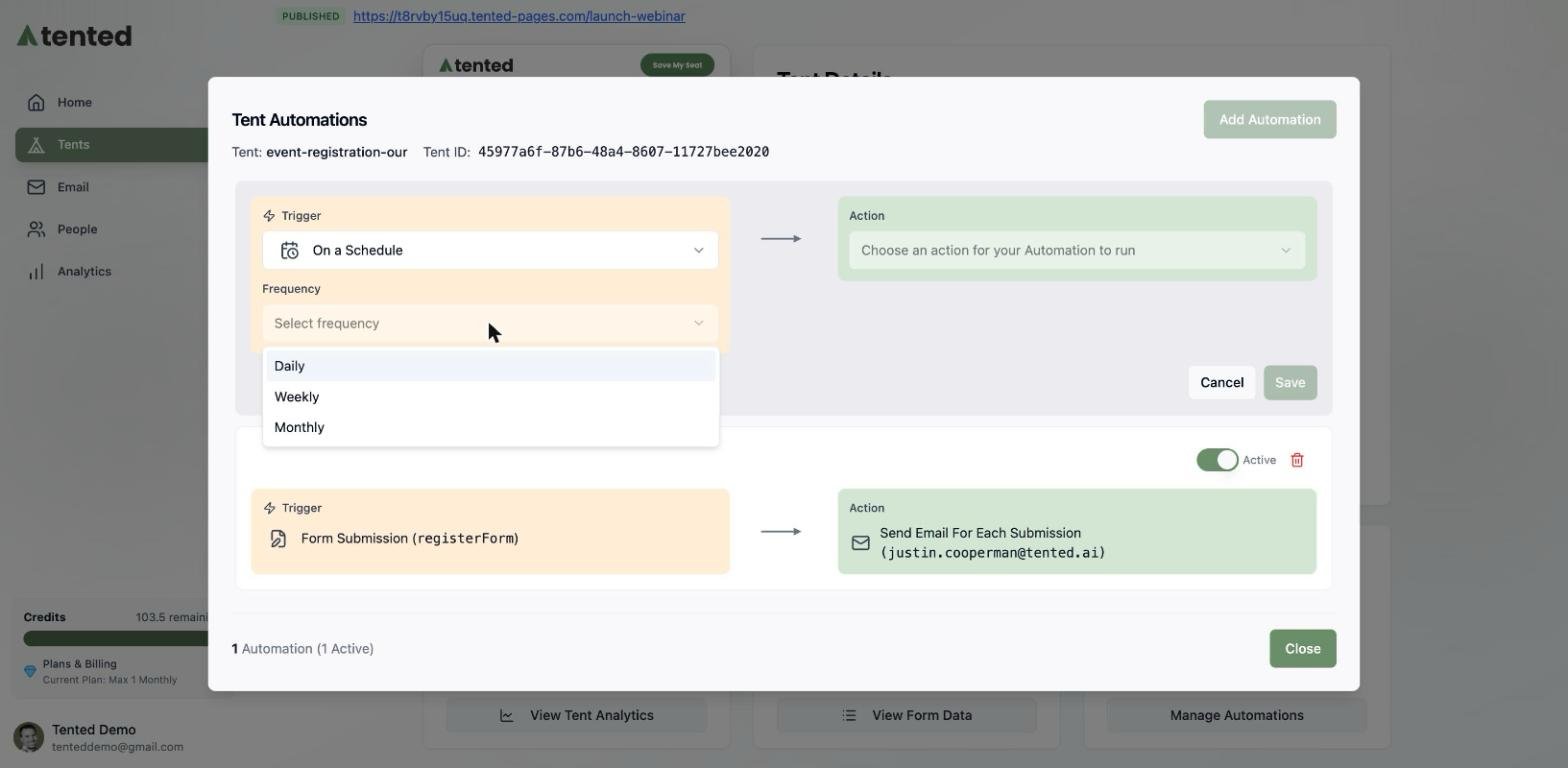Screen dimensions: 1568x768
Task: Click the Form Submission (registerForm) text
Action: (x=410, y=539)
